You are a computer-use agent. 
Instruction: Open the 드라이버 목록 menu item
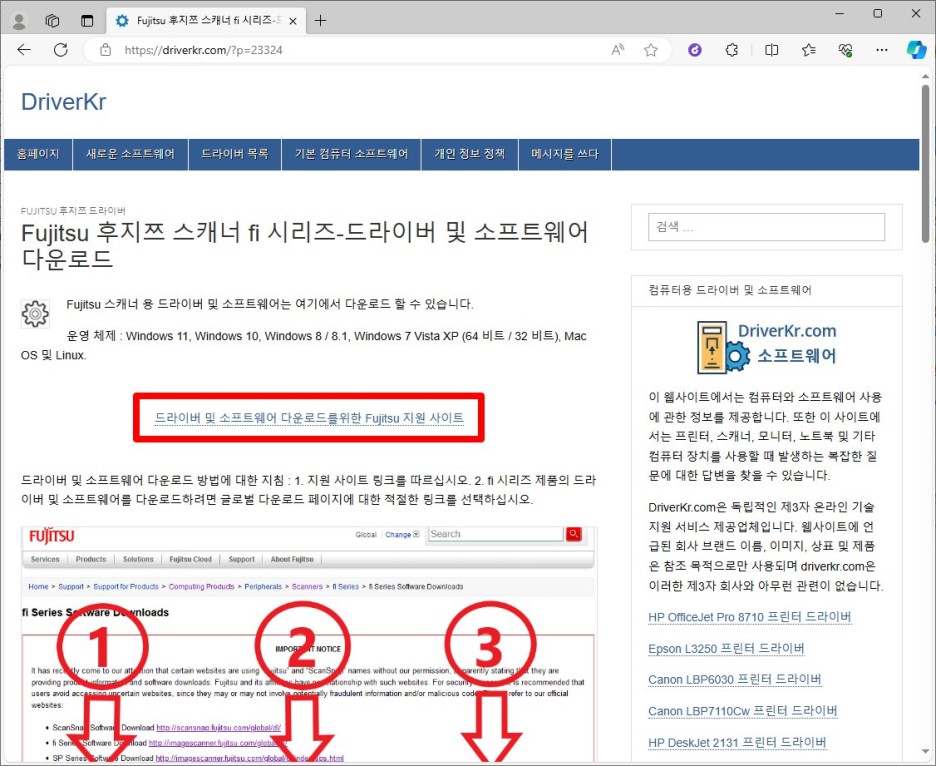coord(235,154)
